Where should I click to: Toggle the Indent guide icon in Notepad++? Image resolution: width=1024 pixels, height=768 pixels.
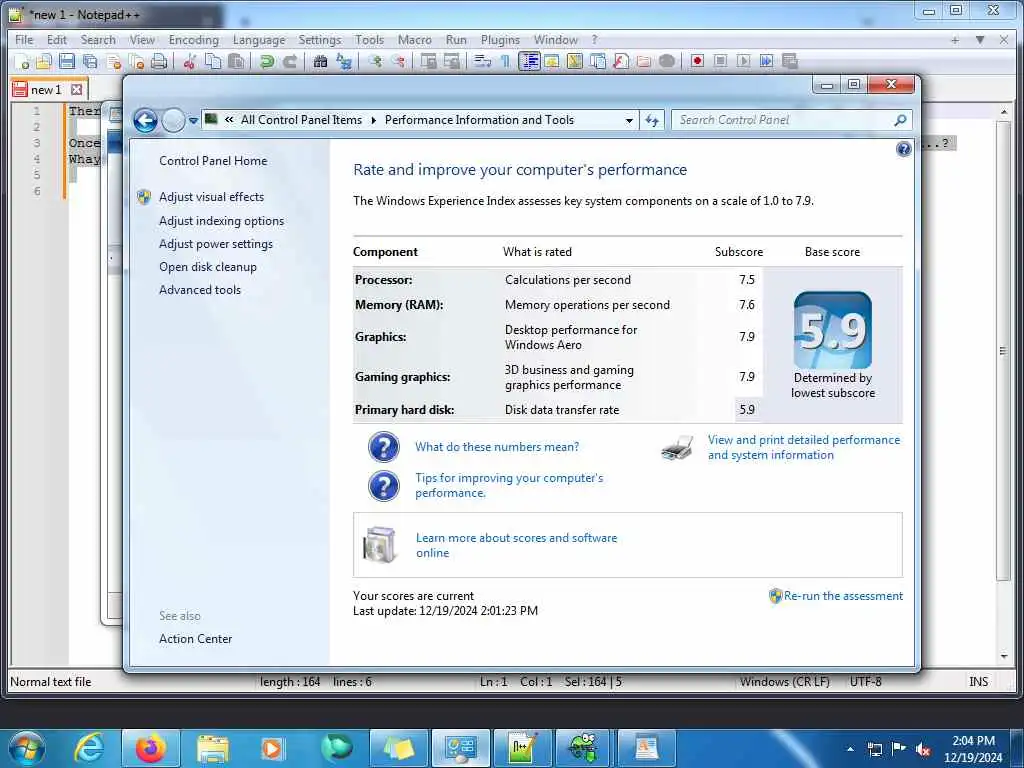pos(529,61)
